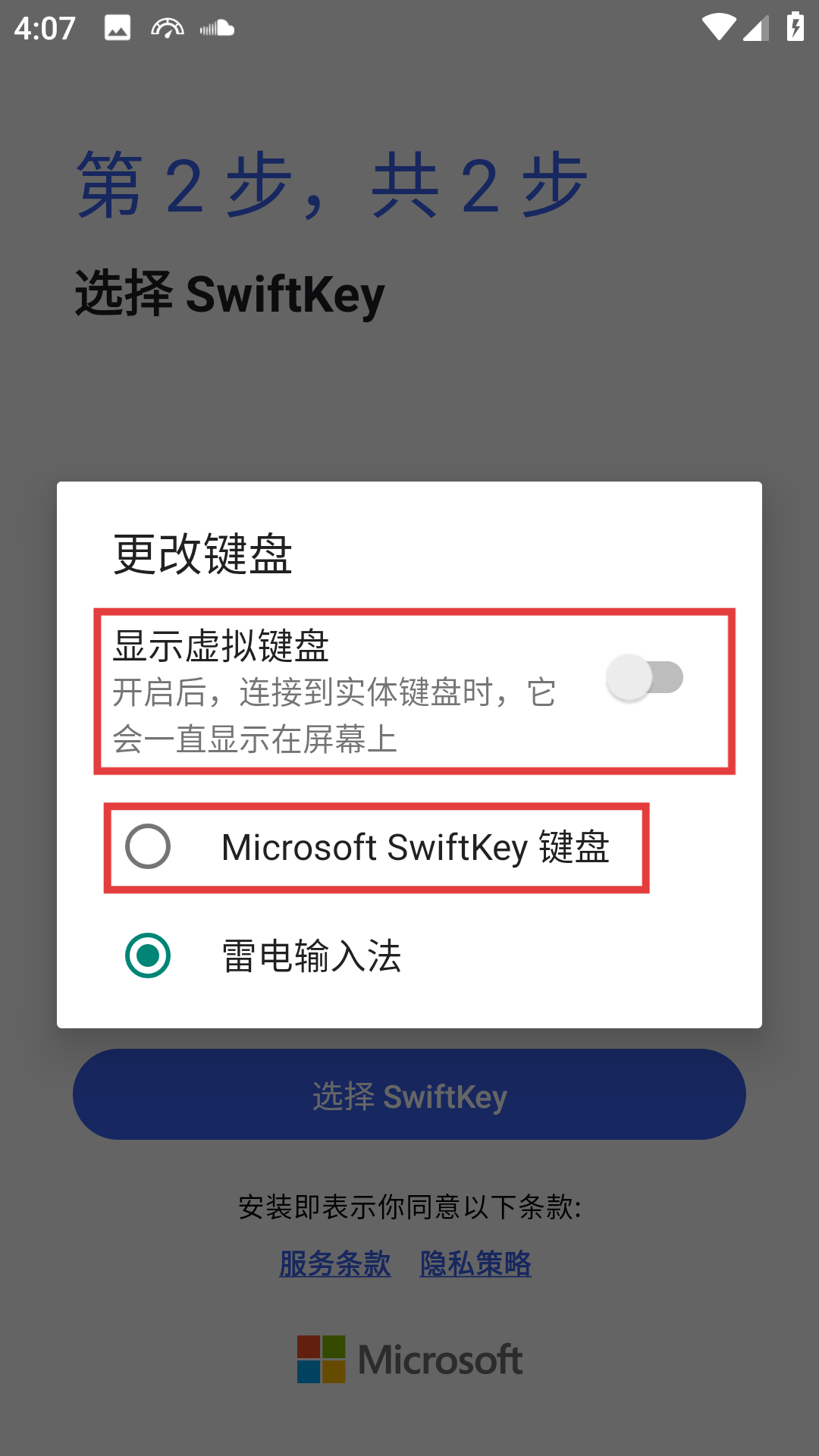Tap the 显示虚拟键盘 description text
819x1456 pixels.
click(334, 716)
